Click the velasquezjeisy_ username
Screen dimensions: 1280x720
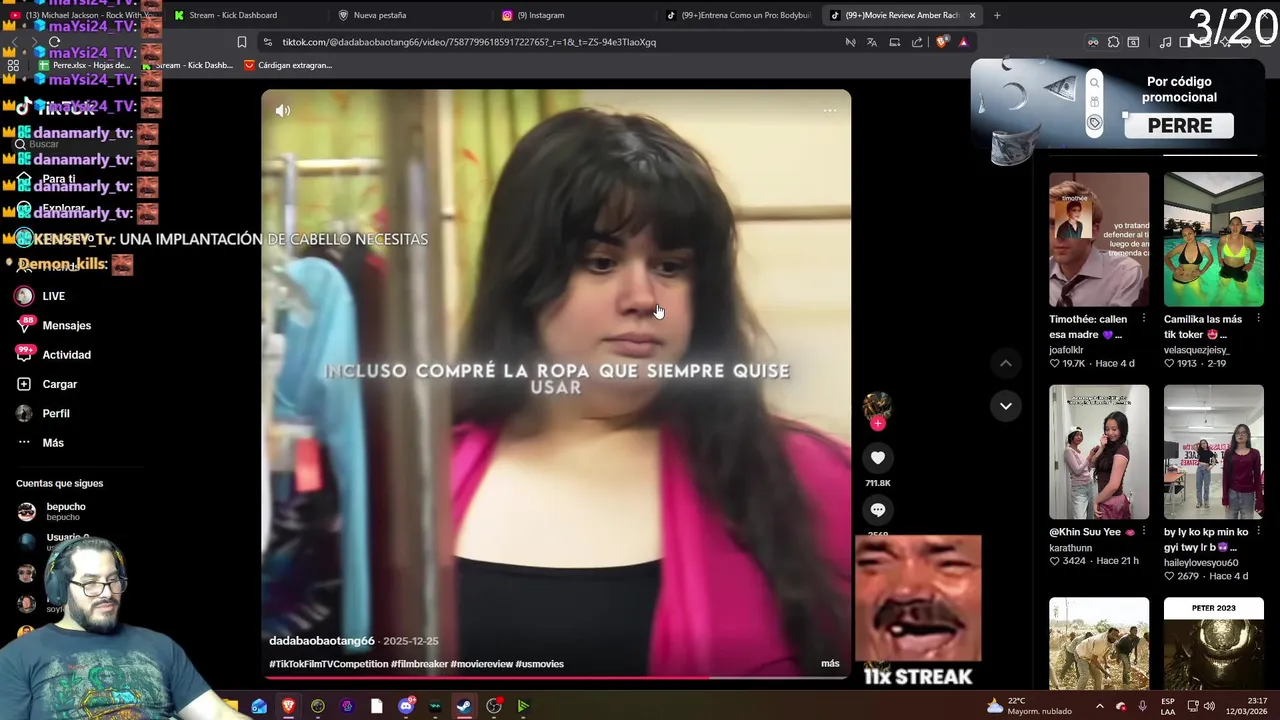[1196, 350]
